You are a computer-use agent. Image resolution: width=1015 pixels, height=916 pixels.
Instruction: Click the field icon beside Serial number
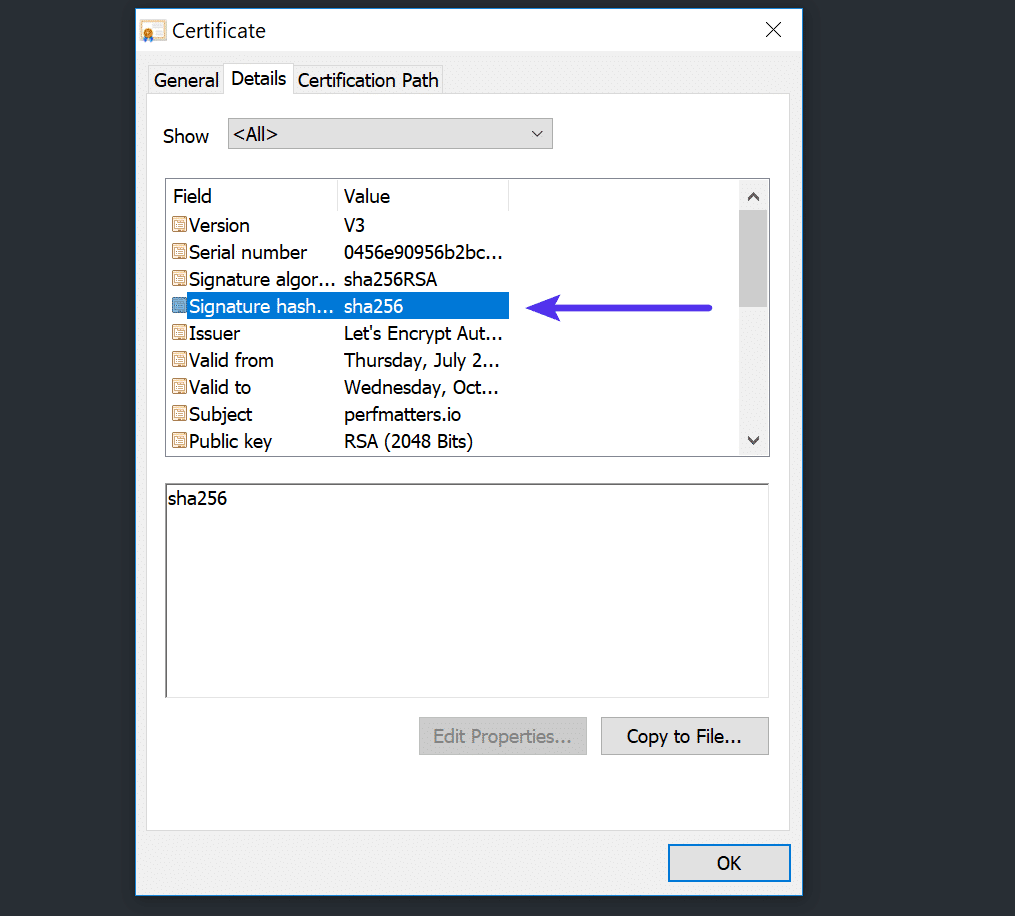click(x=180, y=252)
